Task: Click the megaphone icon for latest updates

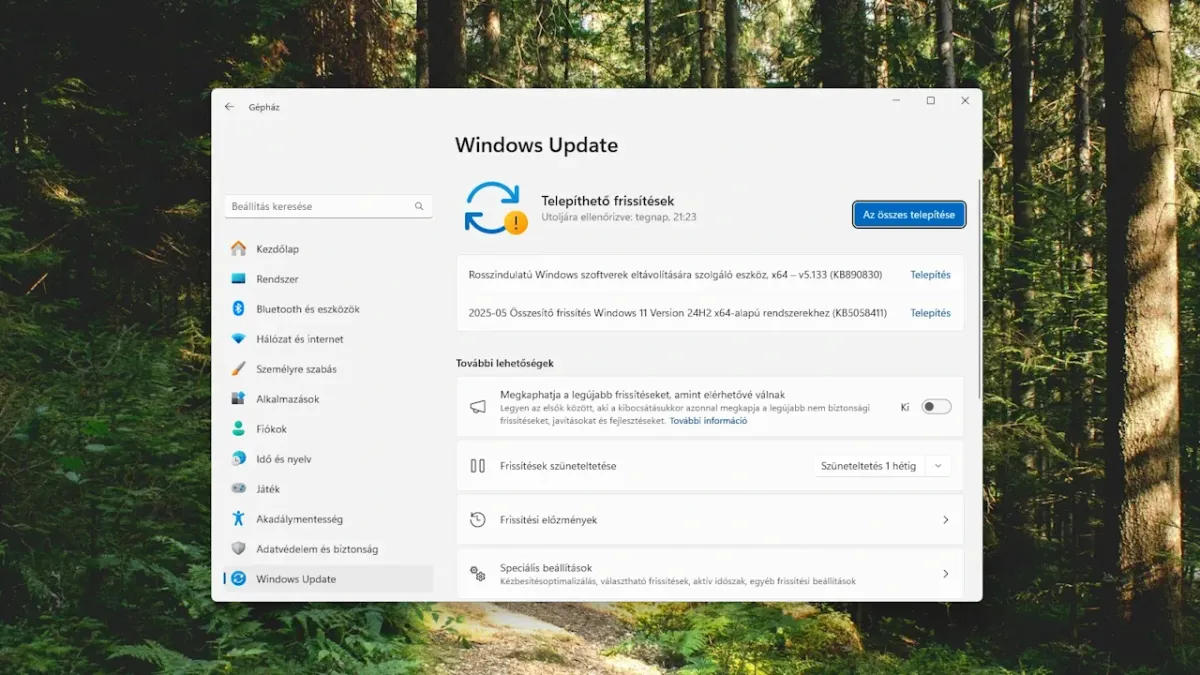Action: tap(478, 407)
